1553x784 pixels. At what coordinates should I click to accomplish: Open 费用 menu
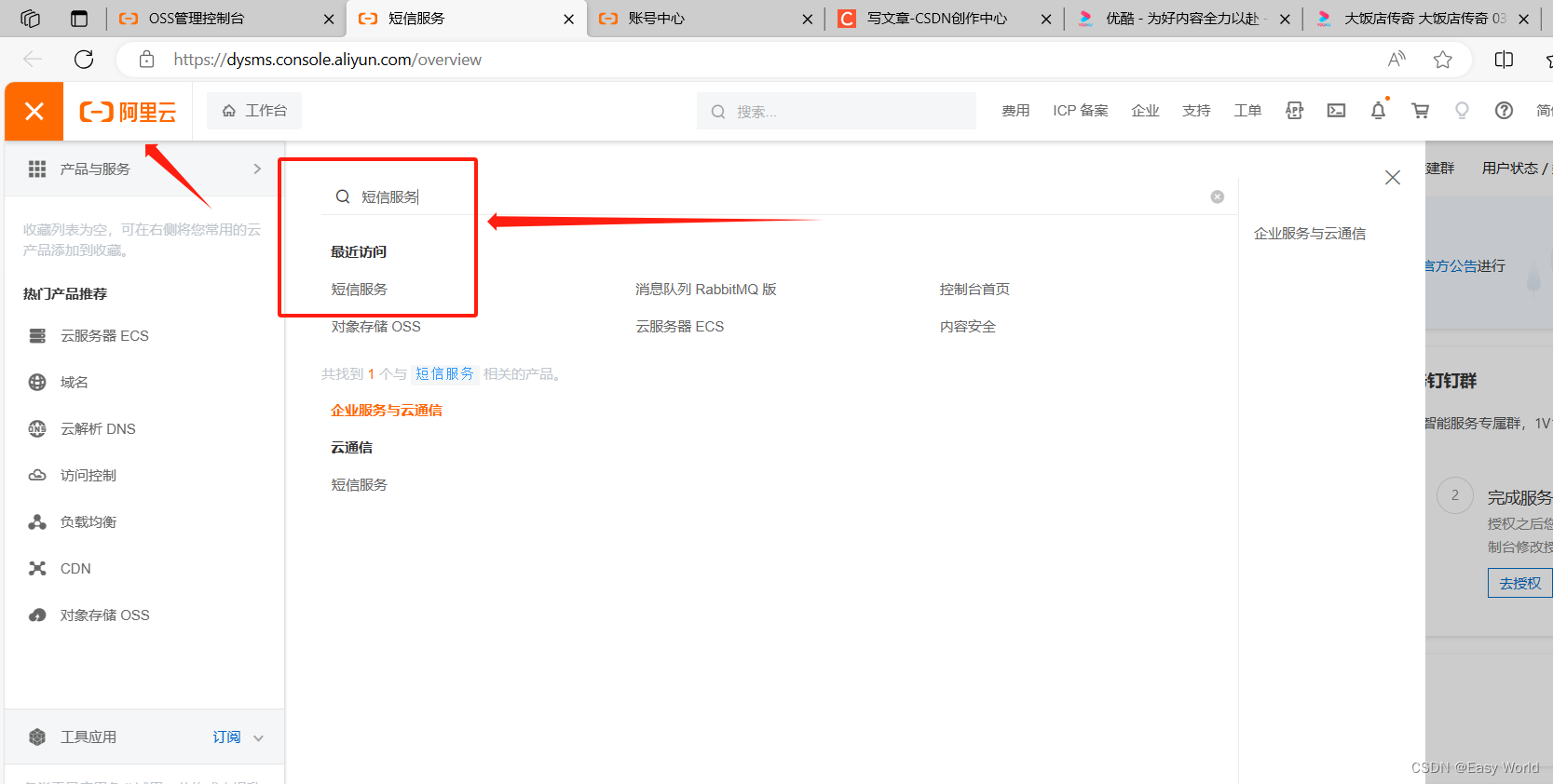[x=1015, y=111]
